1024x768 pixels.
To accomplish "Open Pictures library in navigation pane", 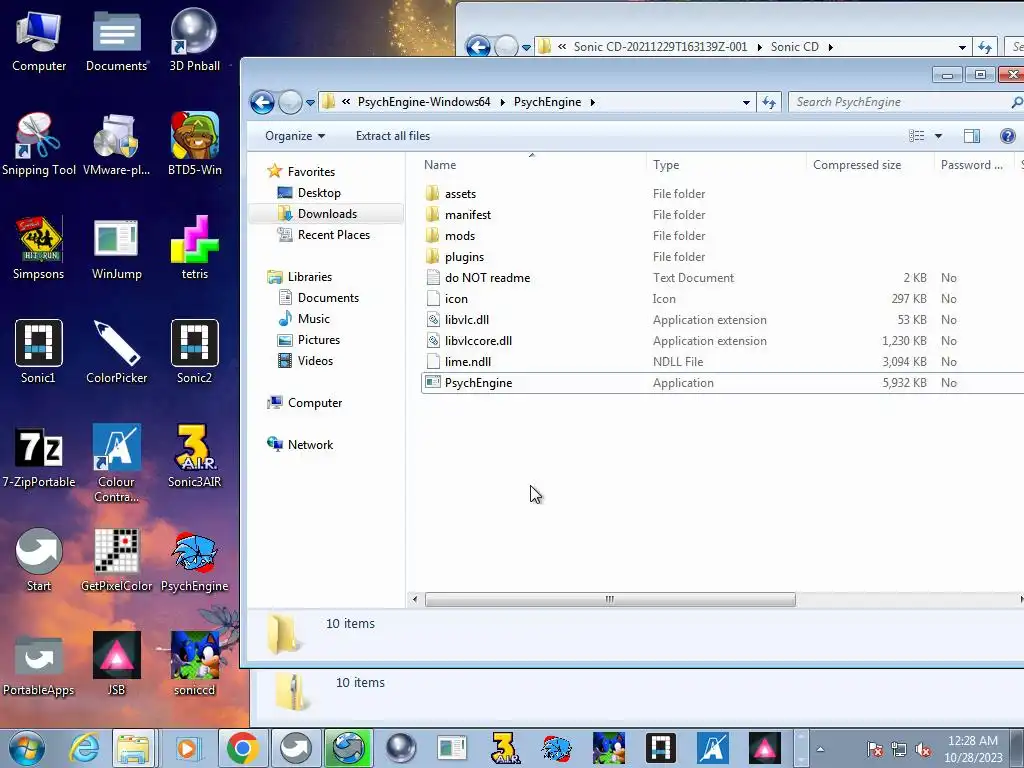I will pyautogui.click(x=318, y=340).
